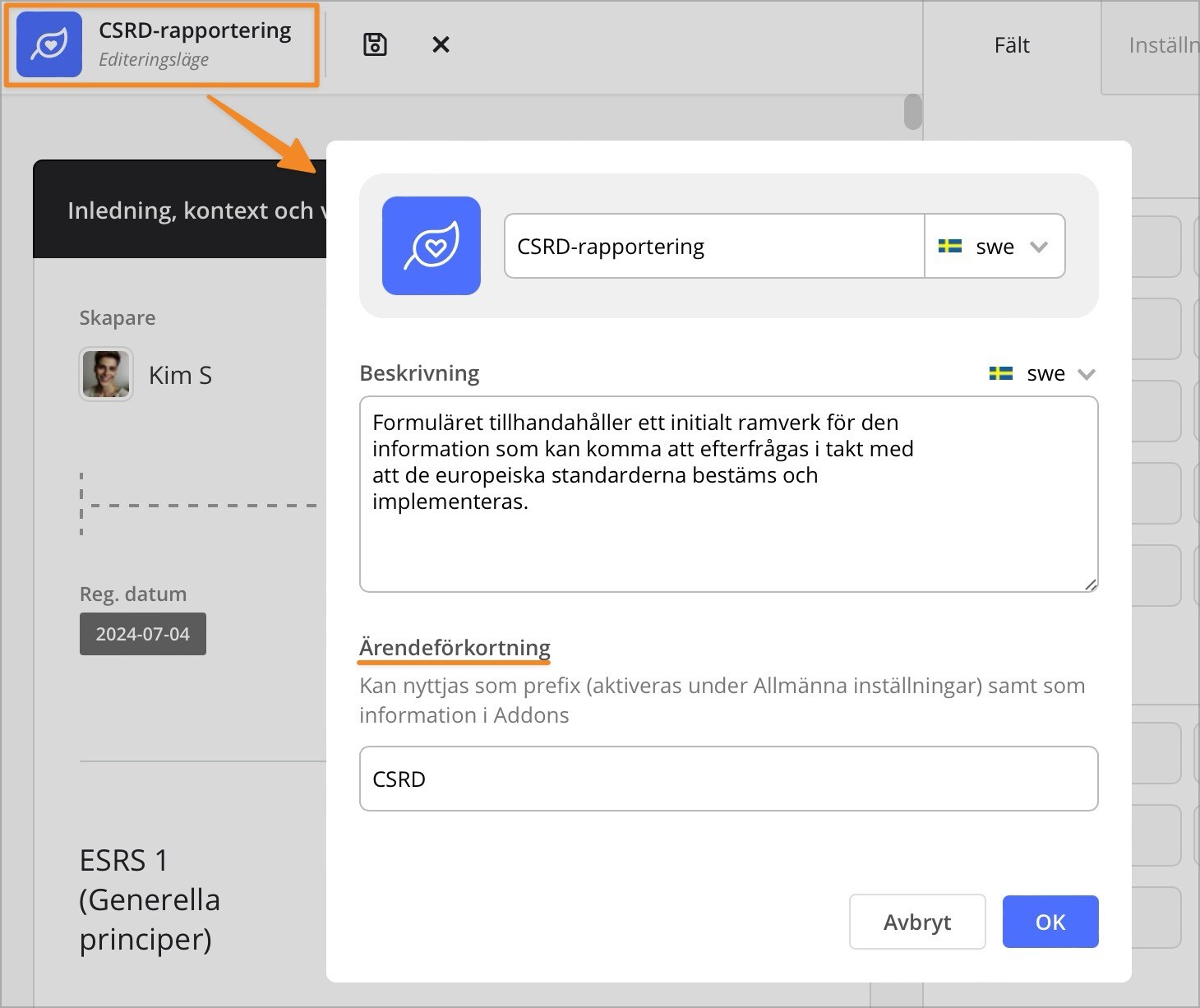
Task: Click the Reg. datum 2024-07-04 field
Action: pyautogui.click(x=143, y=634)
